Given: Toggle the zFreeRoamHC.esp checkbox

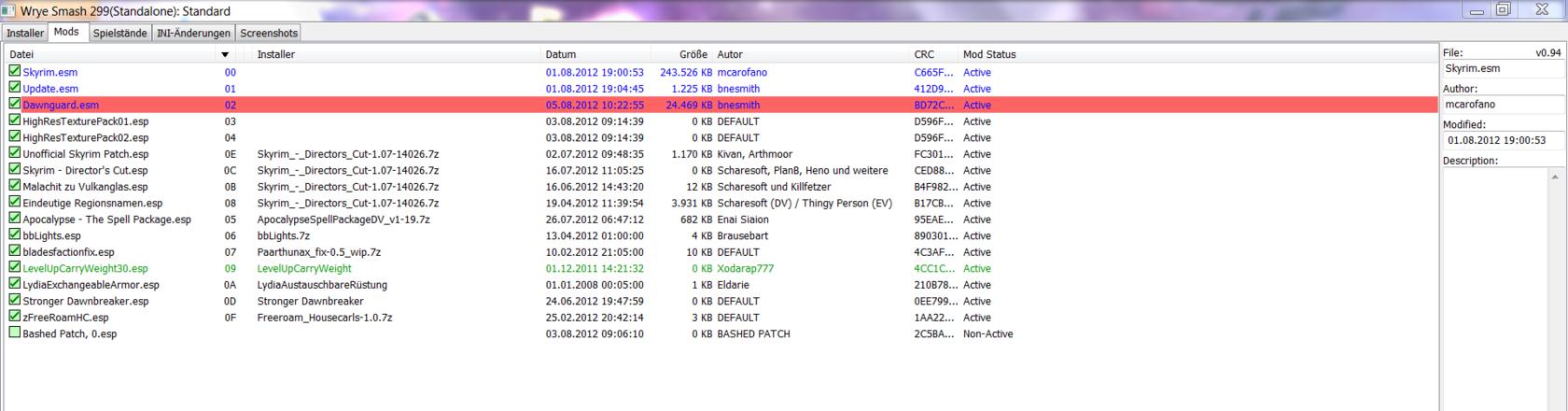Looking at the screenshot, I should point(15,317).
